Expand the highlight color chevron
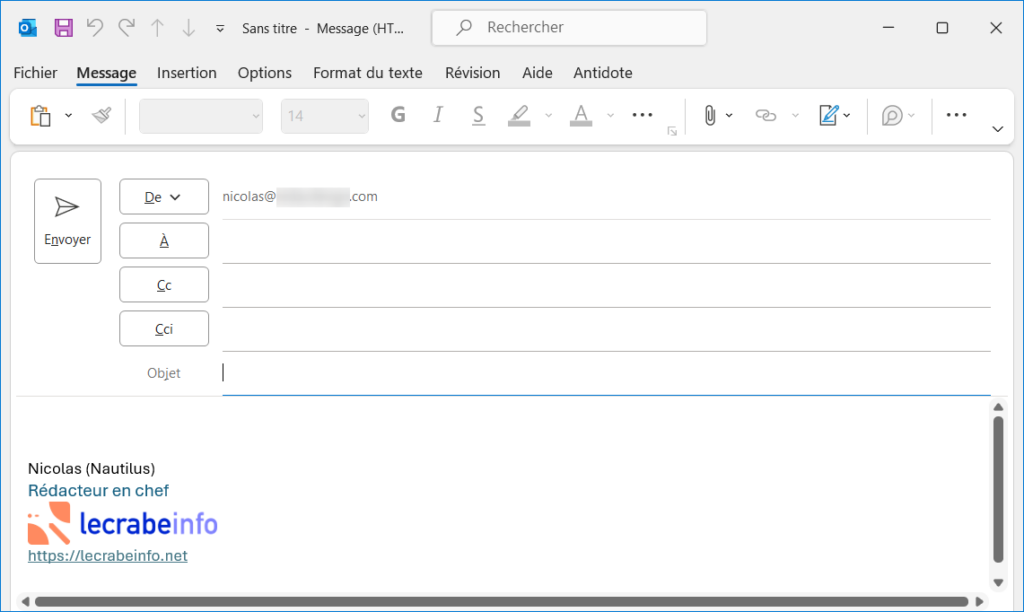 [547, 116]
